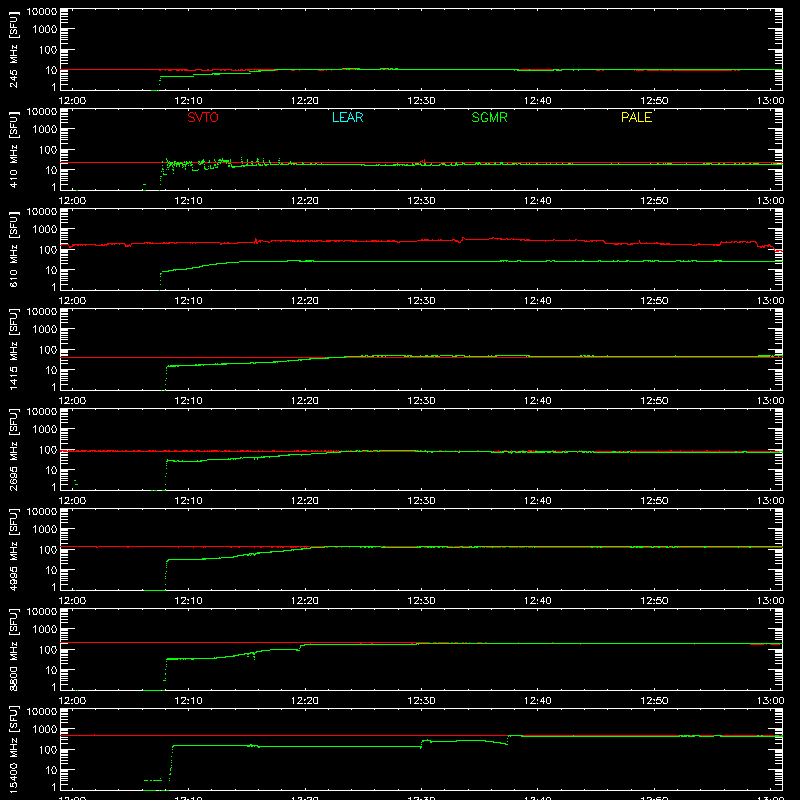Click 12:10 tick under the 245 MHz plot

188,101
